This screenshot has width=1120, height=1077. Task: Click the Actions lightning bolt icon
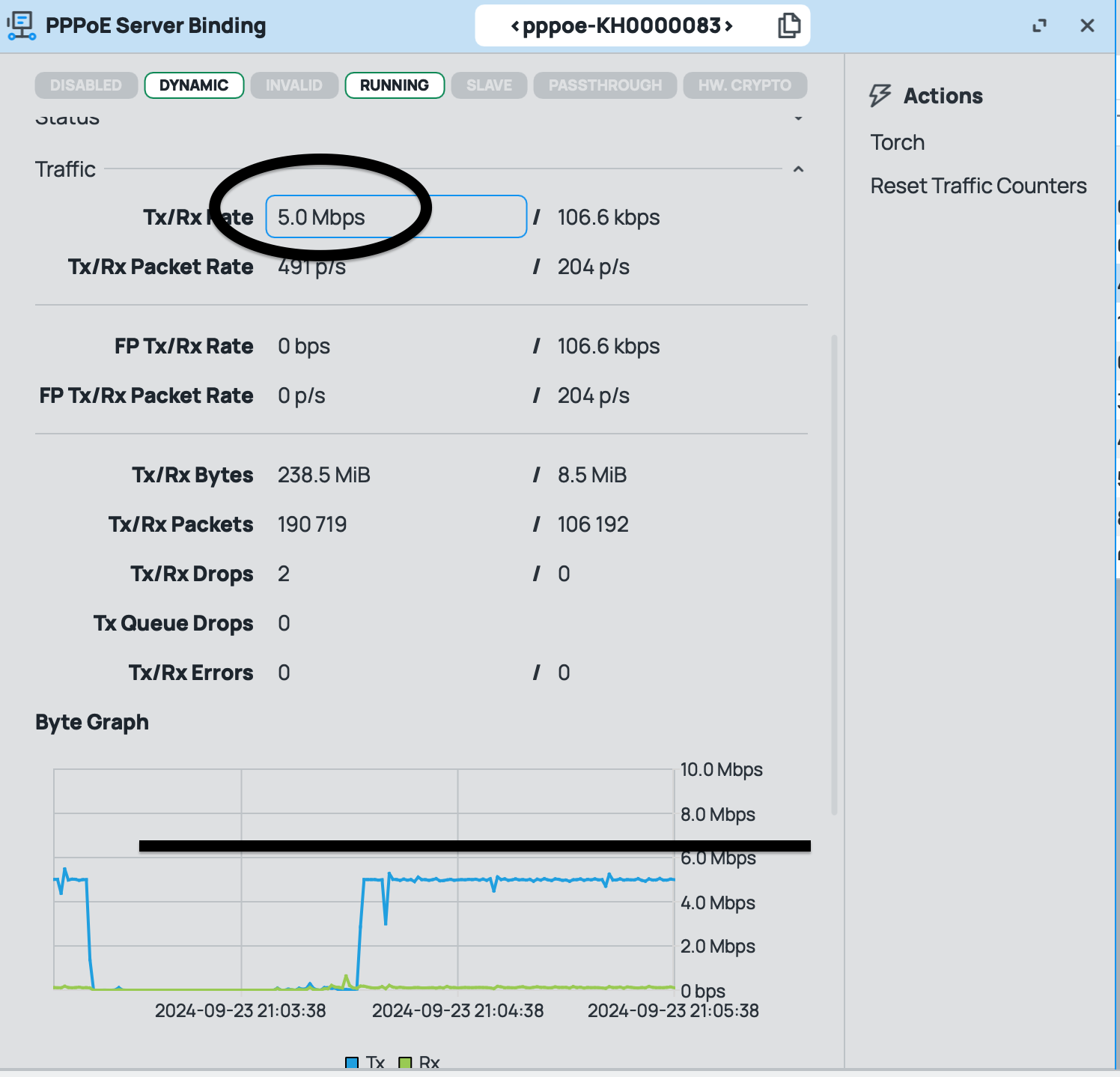[x=880, y=96]
